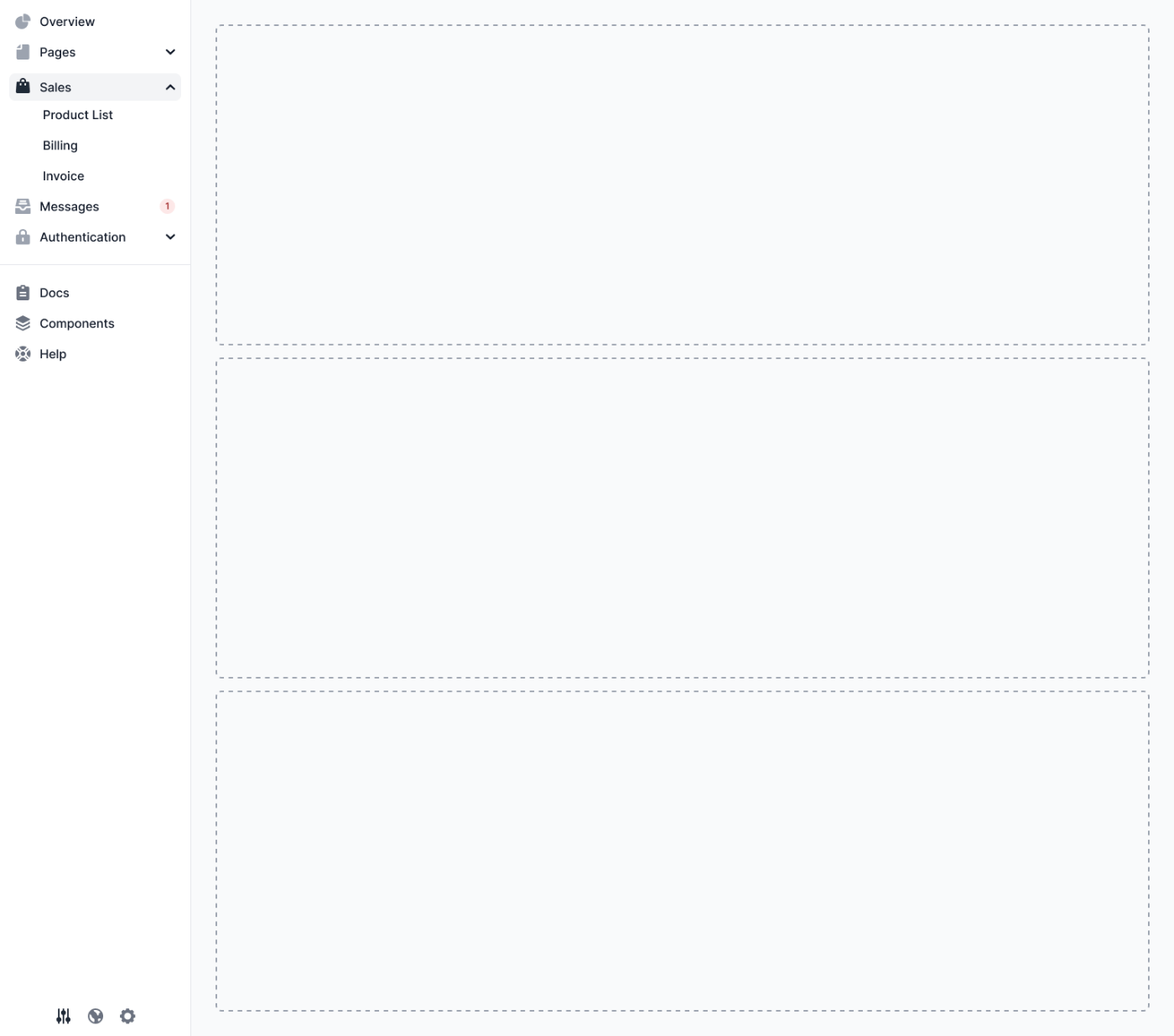Click the Authentication lock icon
Viewport: 1174px width, 1036px height.
click(x=23, y=237)
